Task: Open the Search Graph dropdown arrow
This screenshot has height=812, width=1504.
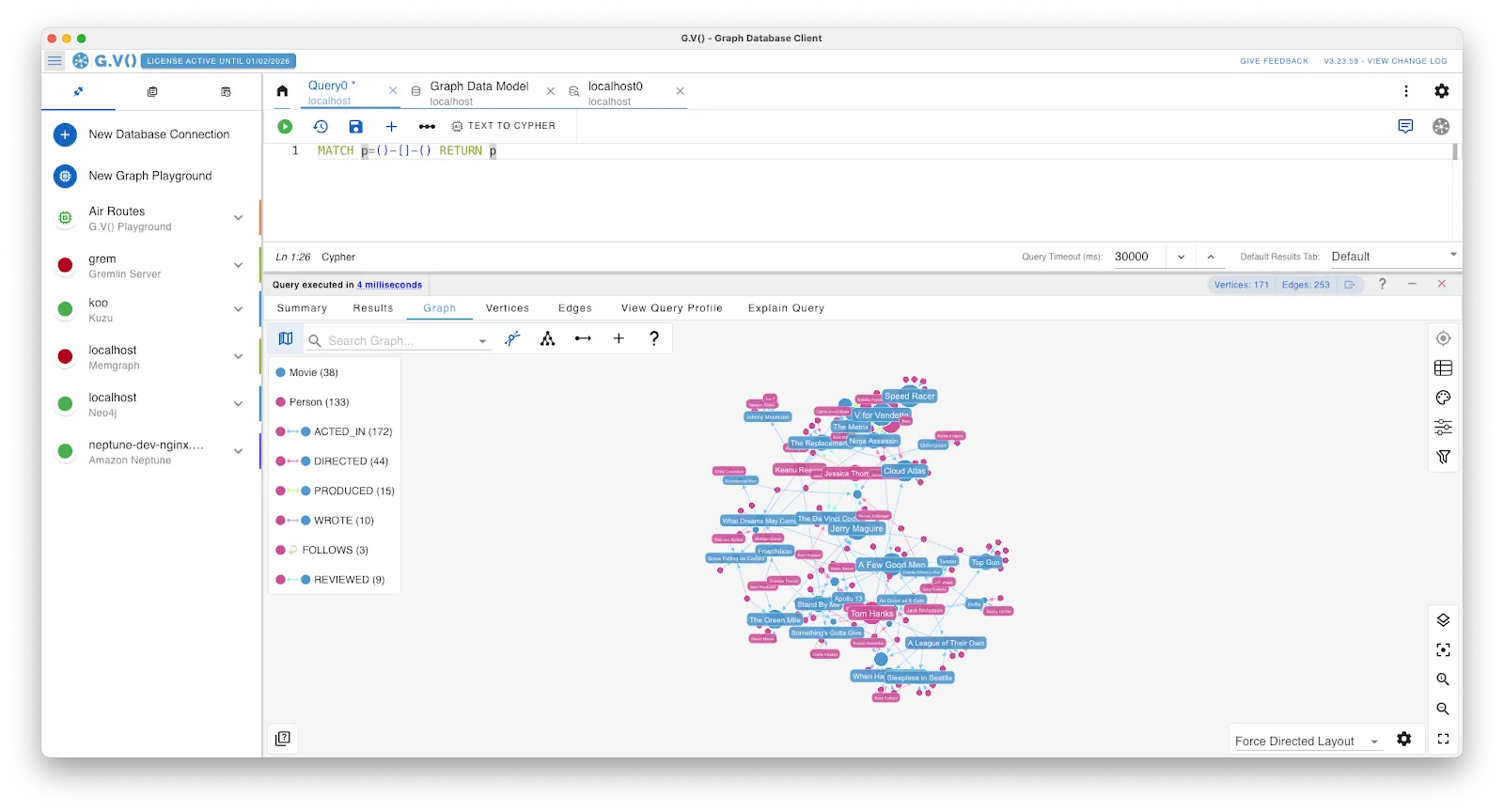Action: point(482,341)
